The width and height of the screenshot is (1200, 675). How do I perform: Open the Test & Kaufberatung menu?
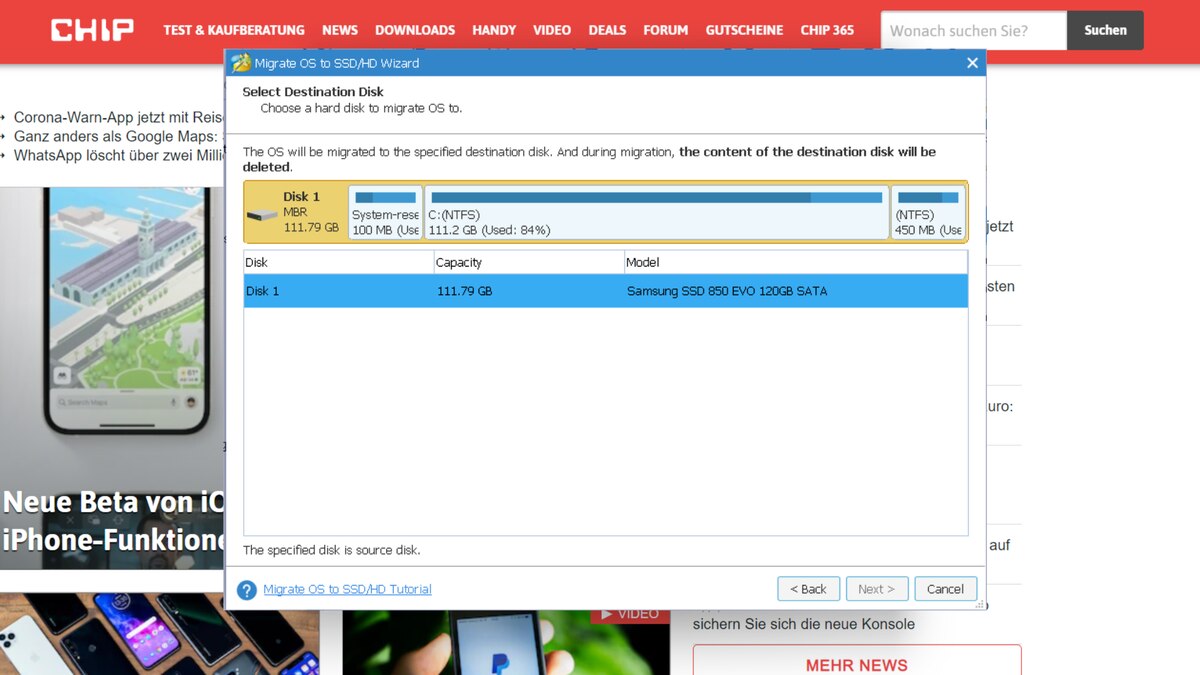[x=235, y=30]
